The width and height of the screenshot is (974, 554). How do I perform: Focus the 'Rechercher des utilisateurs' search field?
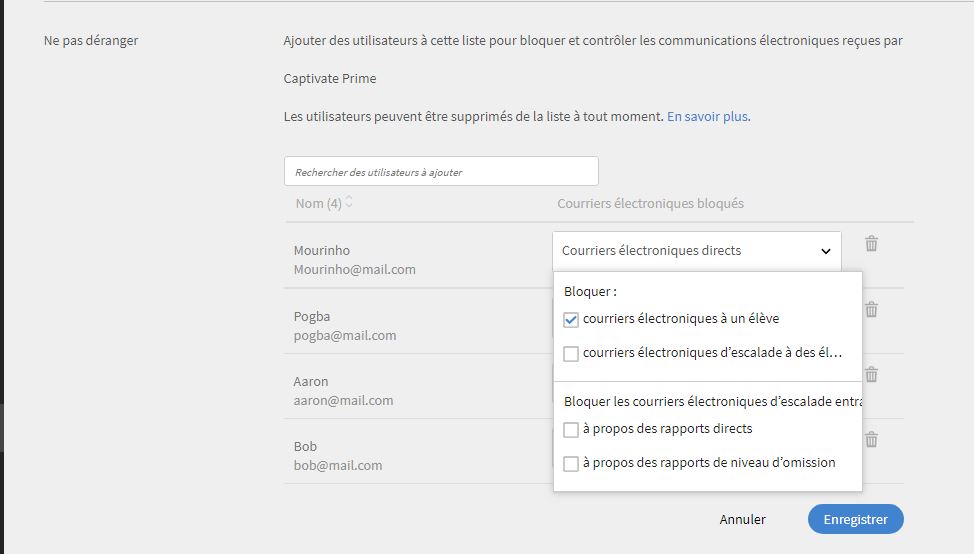[x=441, y=171]
